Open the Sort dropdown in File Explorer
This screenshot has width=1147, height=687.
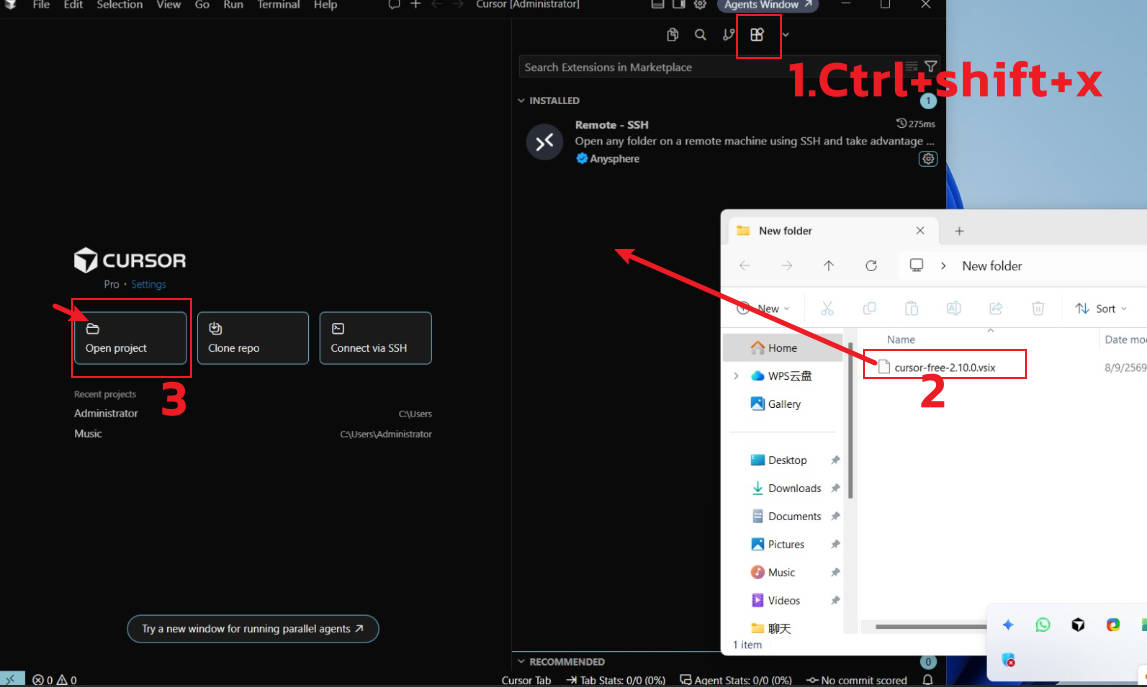pos(1101,309)
